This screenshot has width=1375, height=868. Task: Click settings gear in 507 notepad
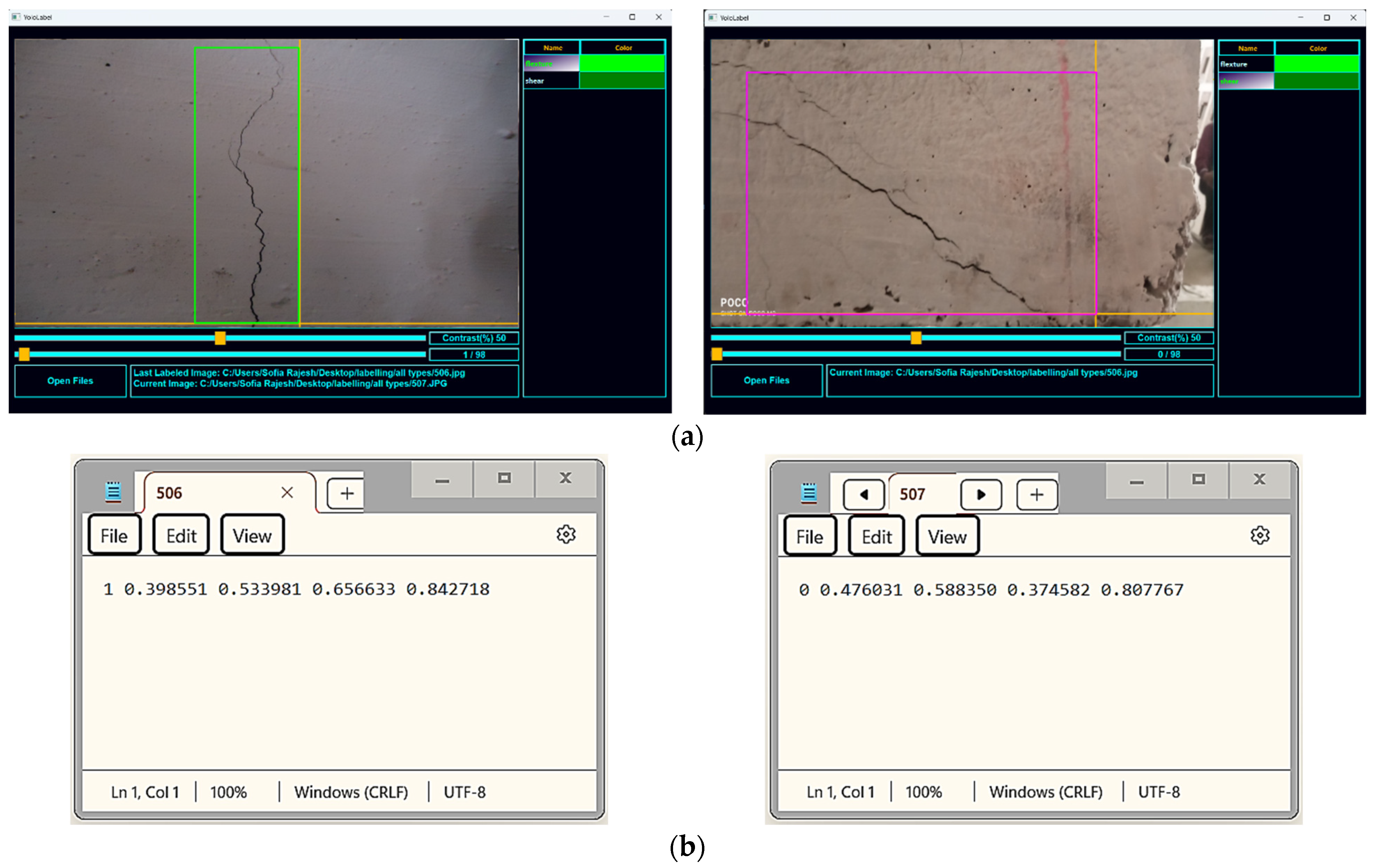click(x=1260, y=535)
